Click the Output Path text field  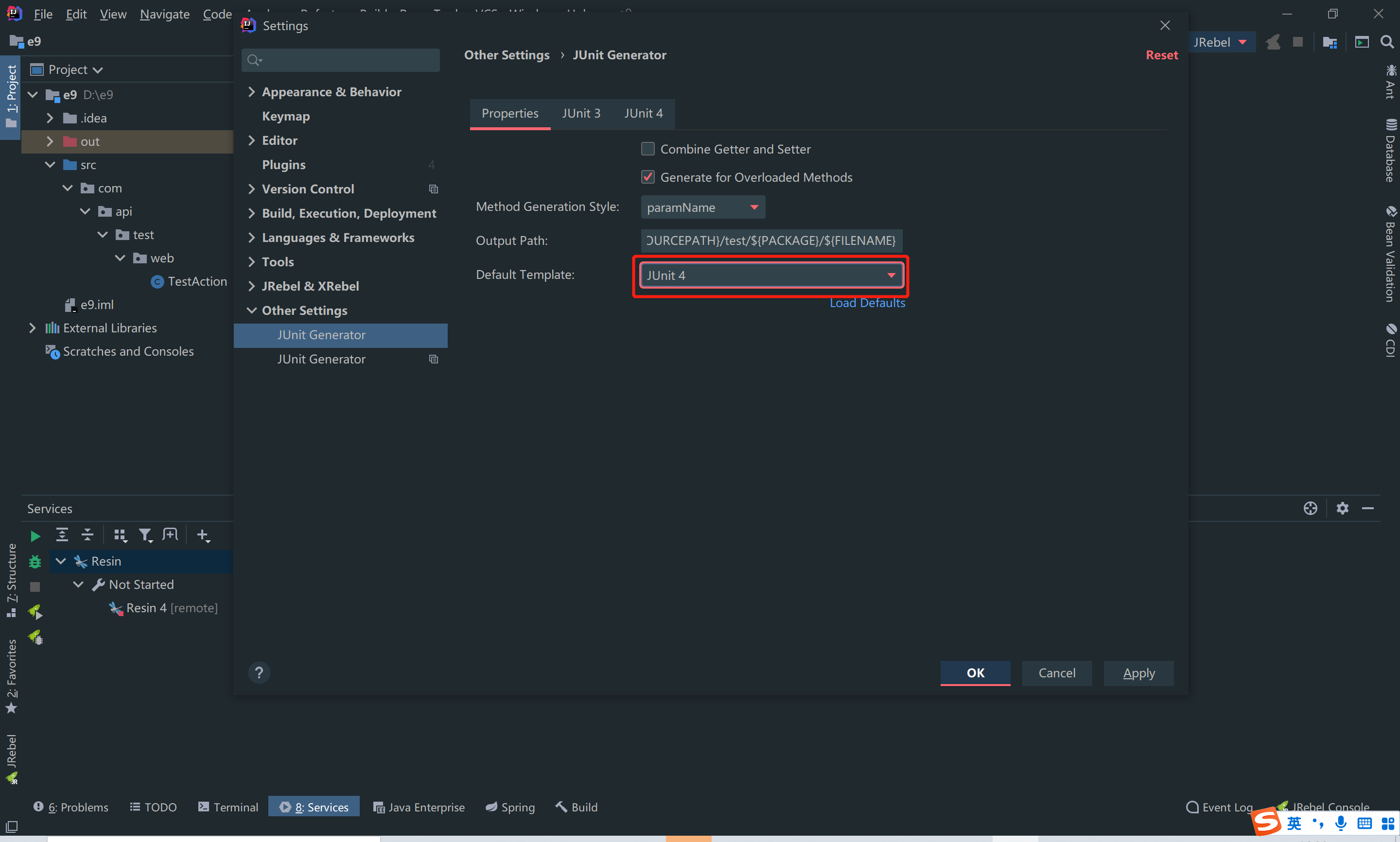click(x=771, y=241)
